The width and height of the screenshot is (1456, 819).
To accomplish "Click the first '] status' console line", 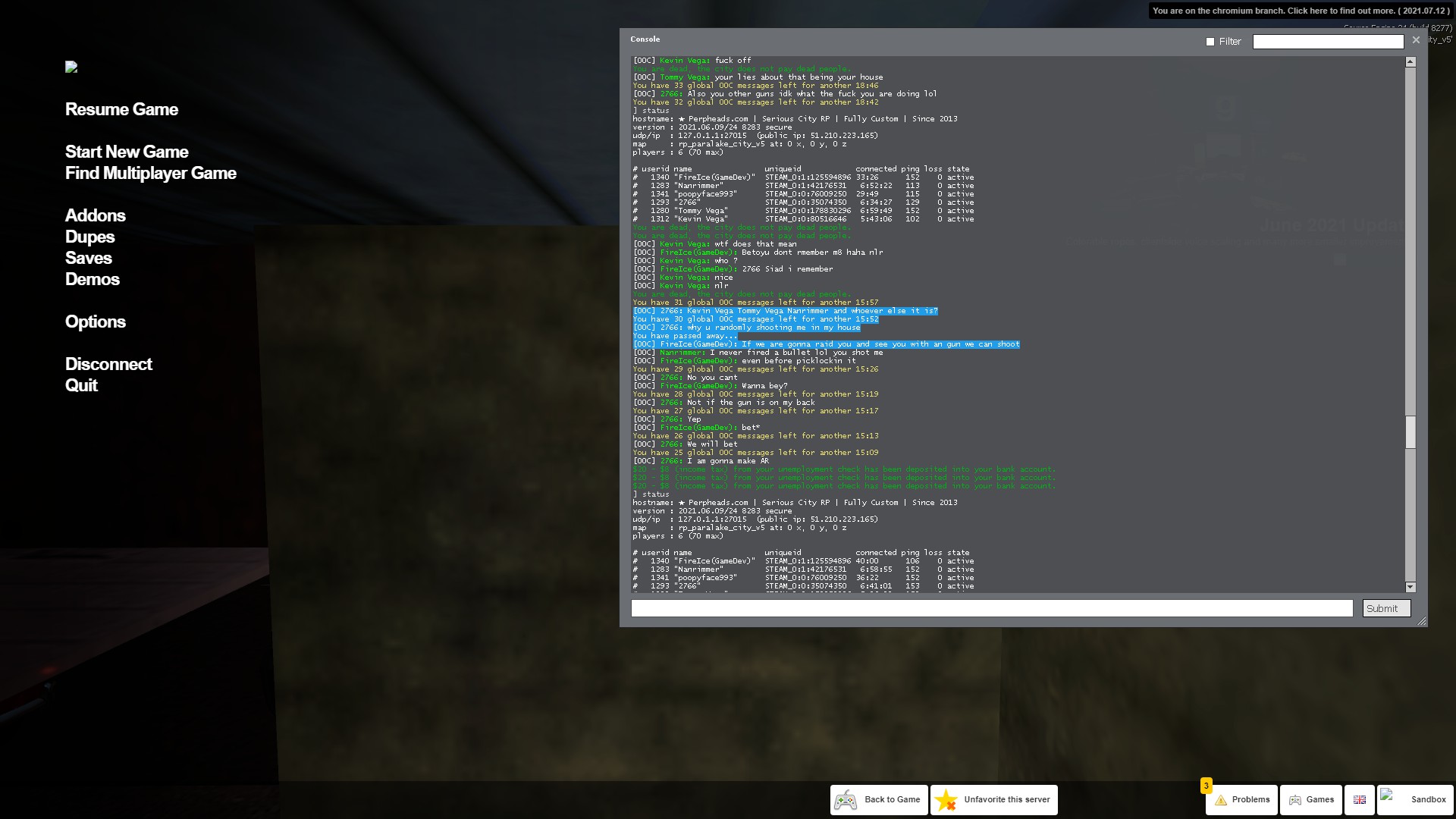I will tap(651, 111).
